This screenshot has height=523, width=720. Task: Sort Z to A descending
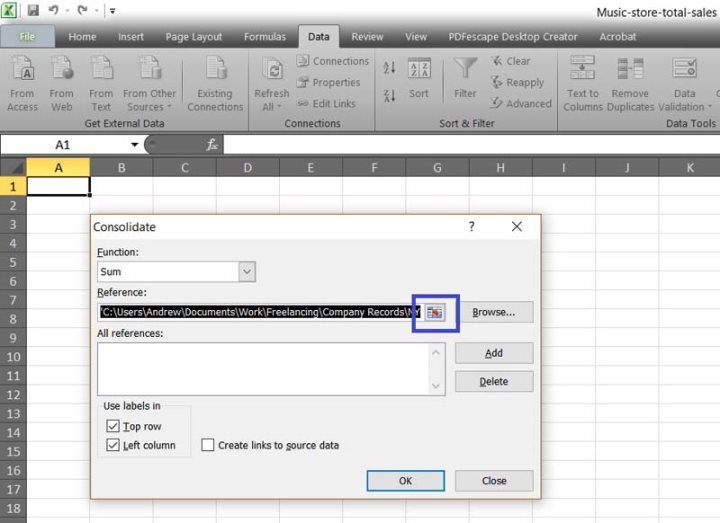[x=389, y=96]
